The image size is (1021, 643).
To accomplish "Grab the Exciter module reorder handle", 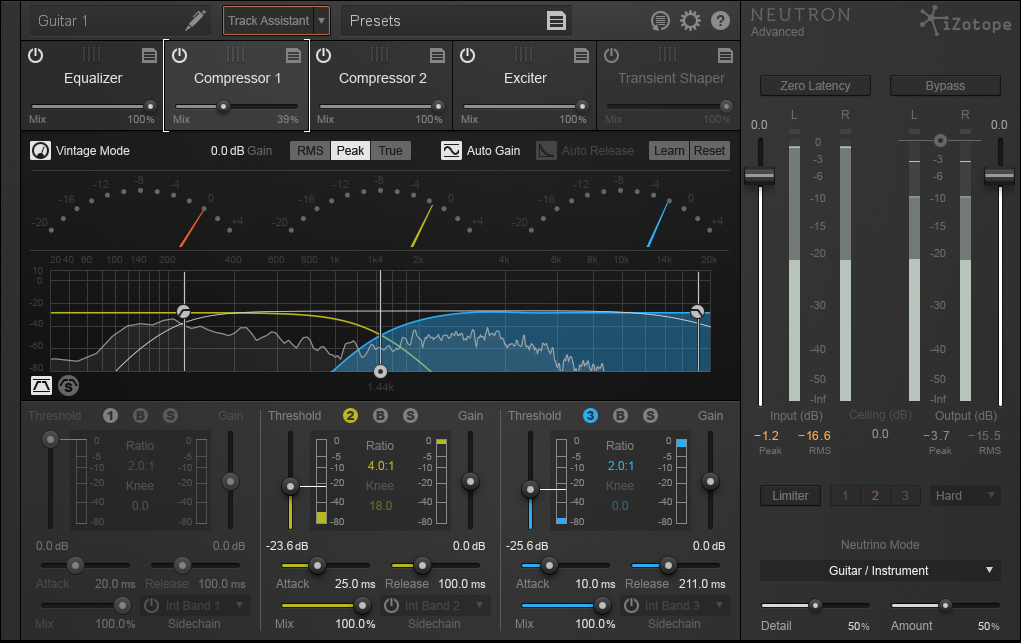I will point(524,54).
